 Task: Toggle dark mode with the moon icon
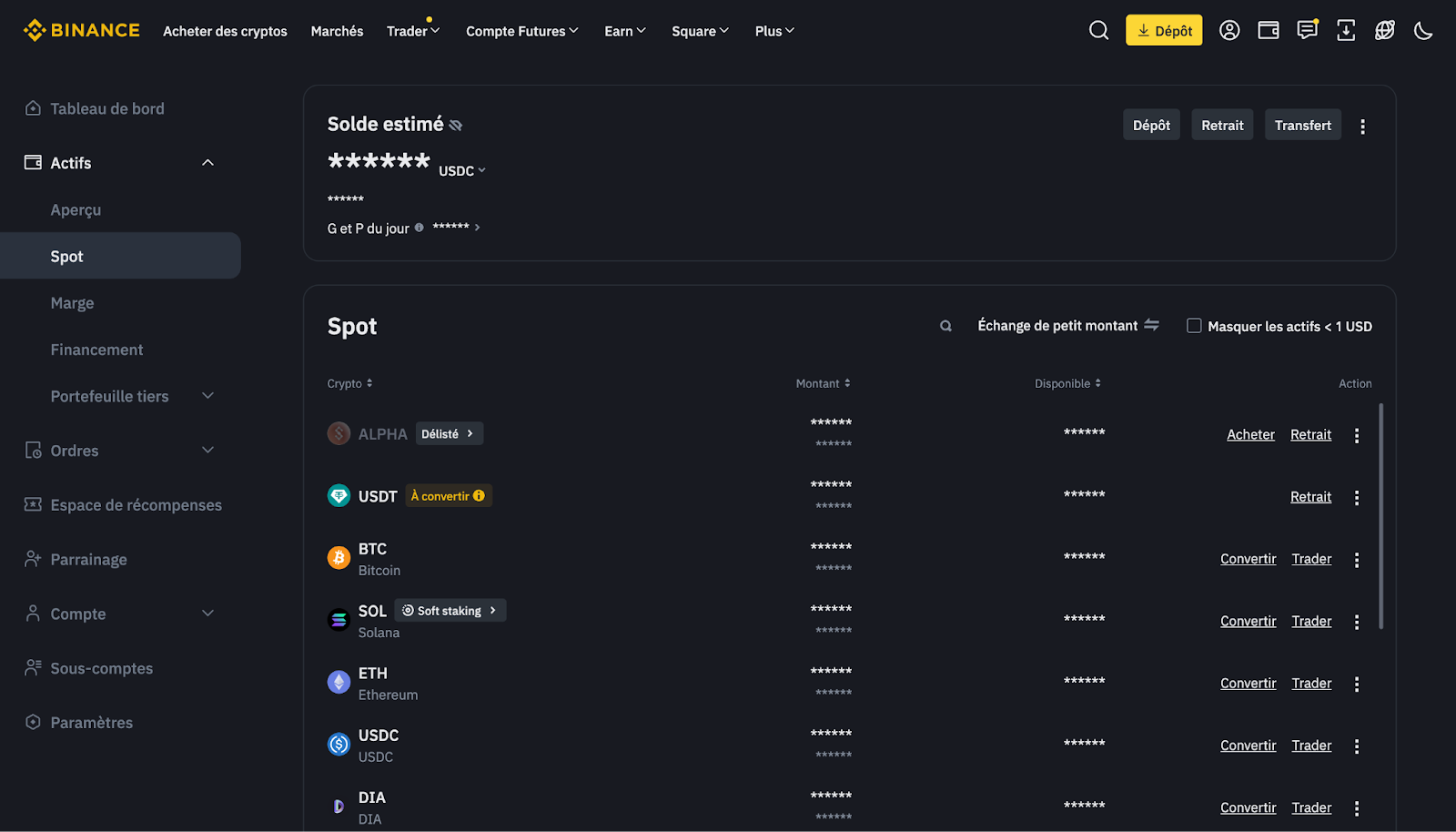[1423, 30]
